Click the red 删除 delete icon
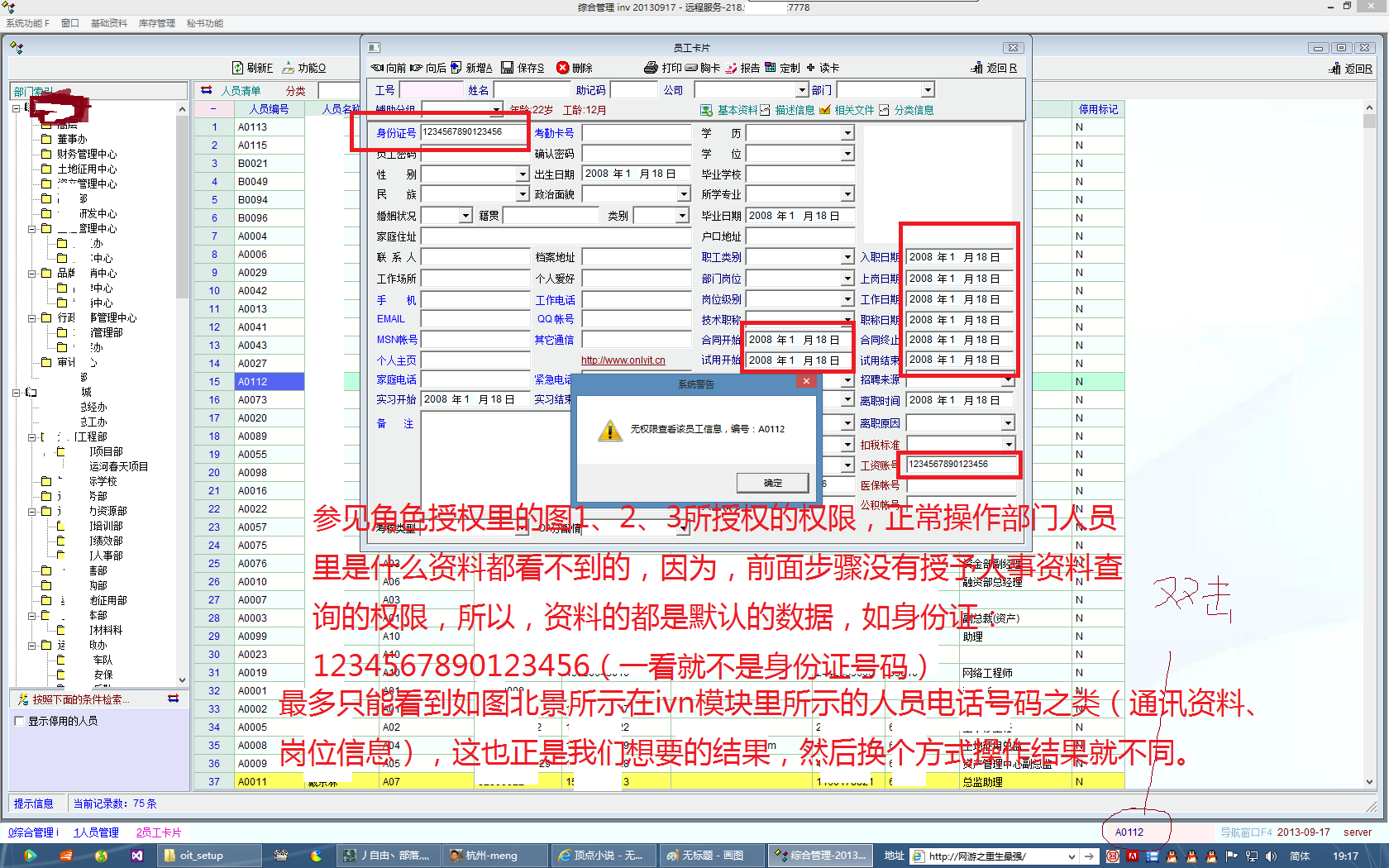This screenshot has height=868, width=1389. point(563,68)
